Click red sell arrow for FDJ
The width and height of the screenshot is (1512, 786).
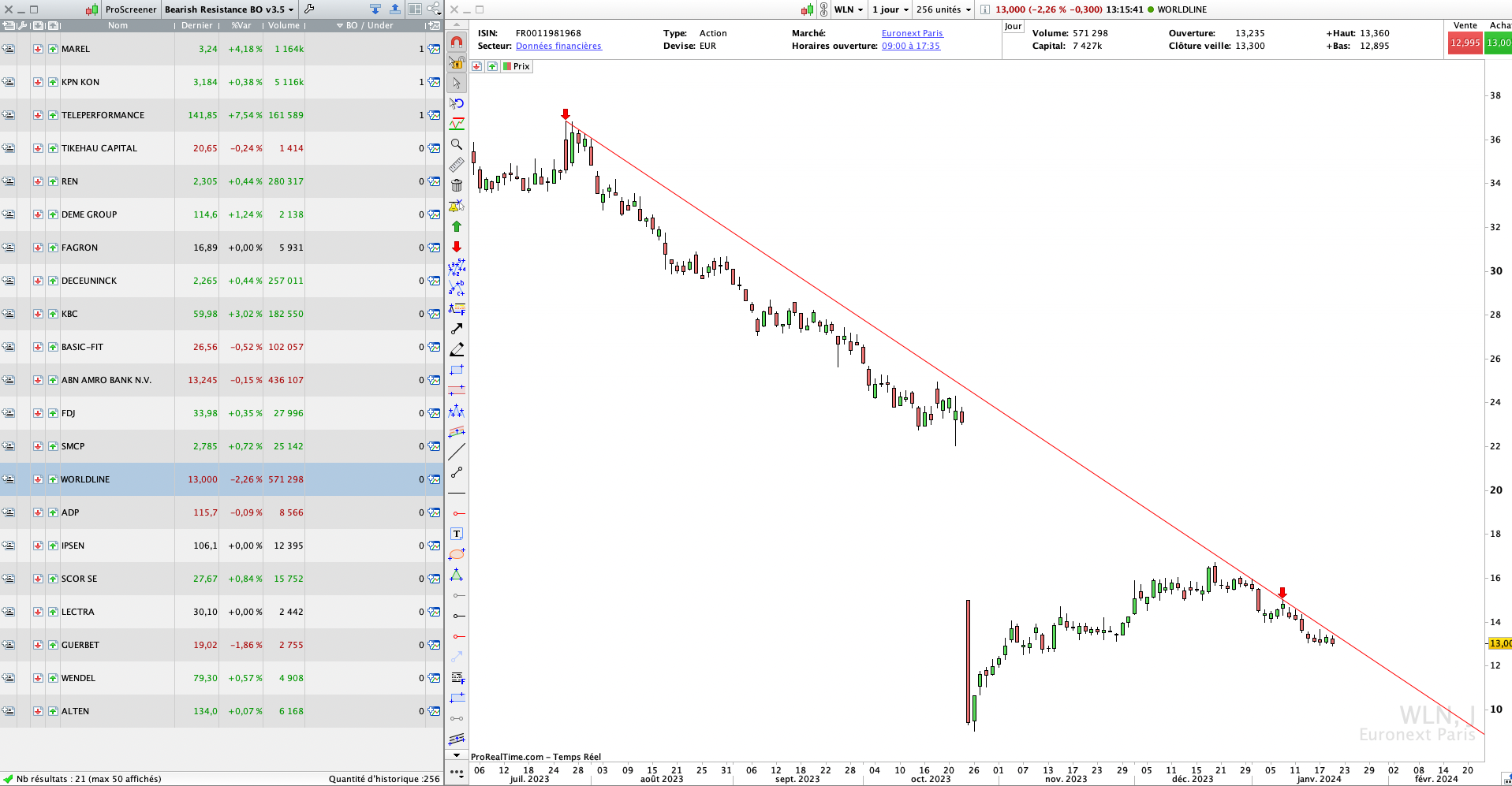pyautogui.click(x=38, y=413)
